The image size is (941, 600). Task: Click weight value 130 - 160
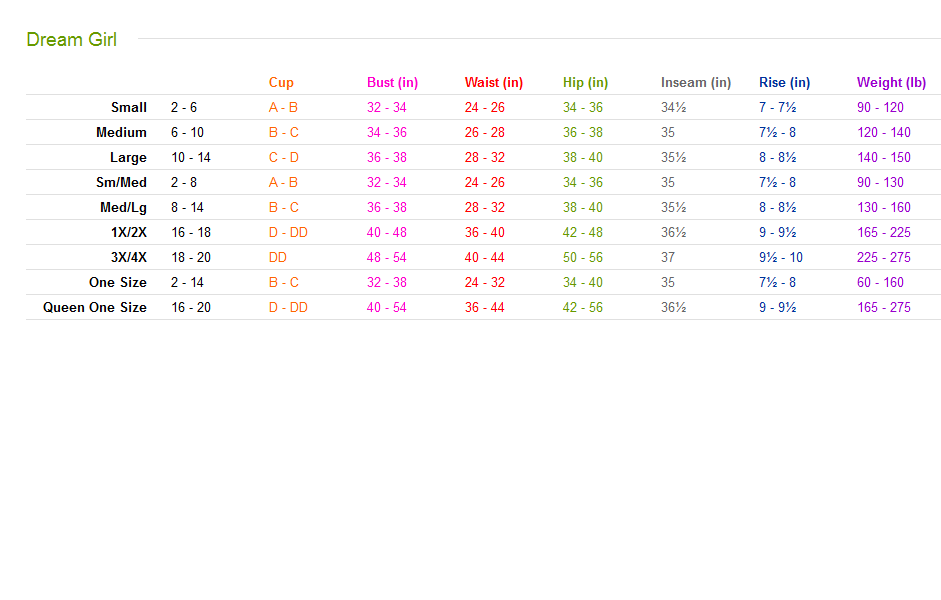pyautogui.click(x=884, y=208)
